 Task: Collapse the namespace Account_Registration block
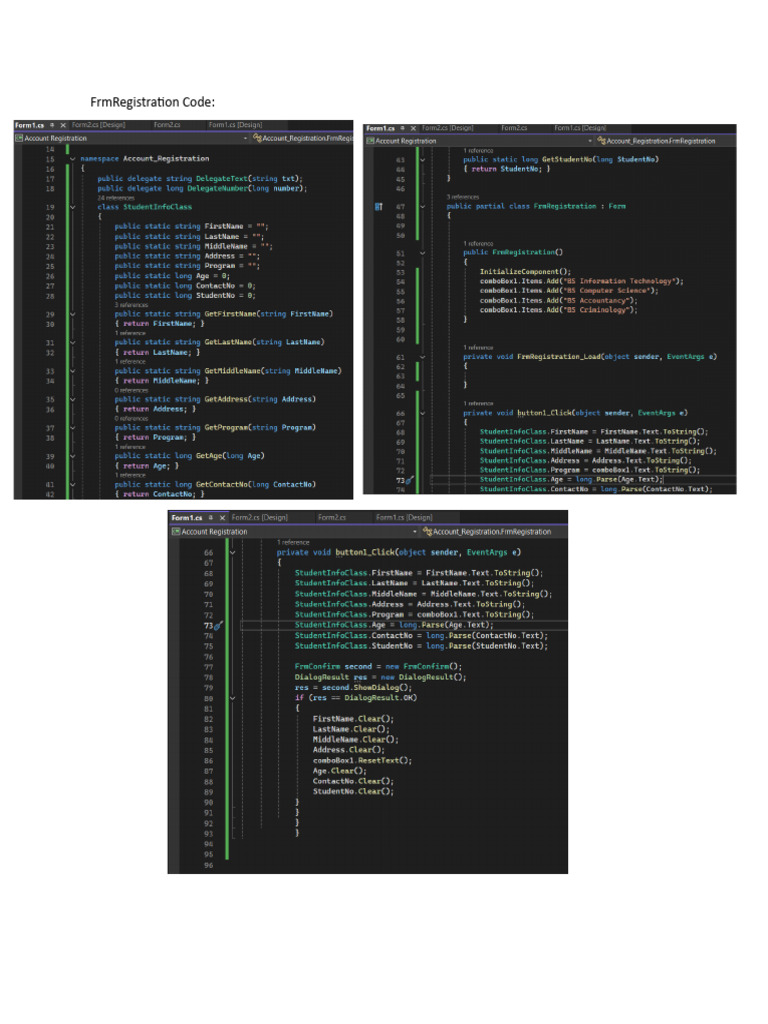72,158
